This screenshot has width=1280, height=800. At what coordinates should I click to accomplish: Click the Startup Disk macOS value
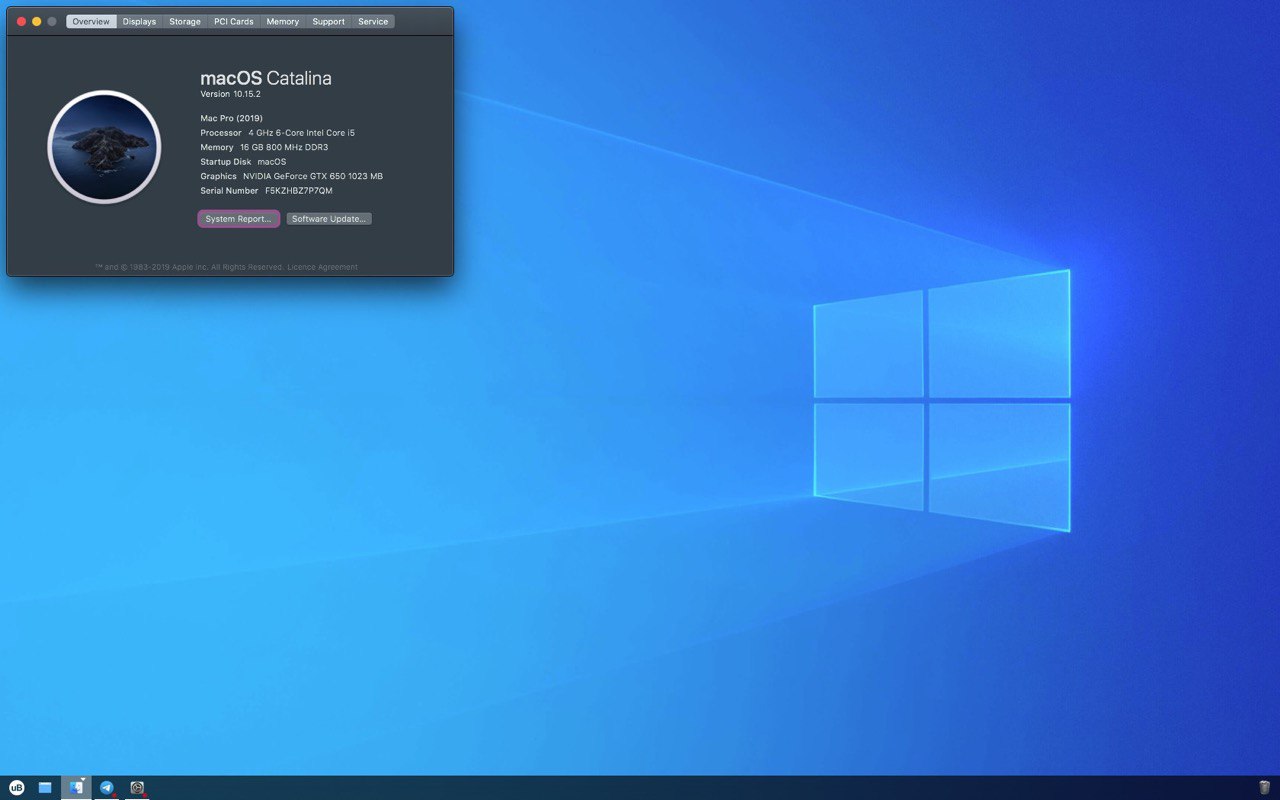272,162
